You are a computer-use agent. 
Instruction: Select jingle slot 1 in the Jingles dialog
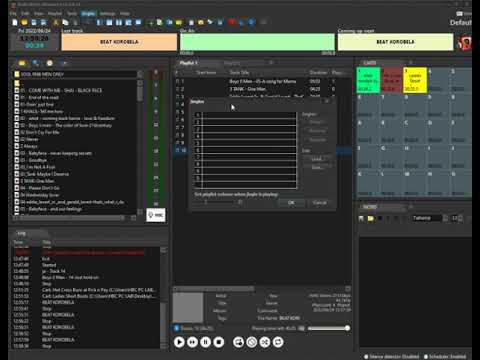point(245,115)
